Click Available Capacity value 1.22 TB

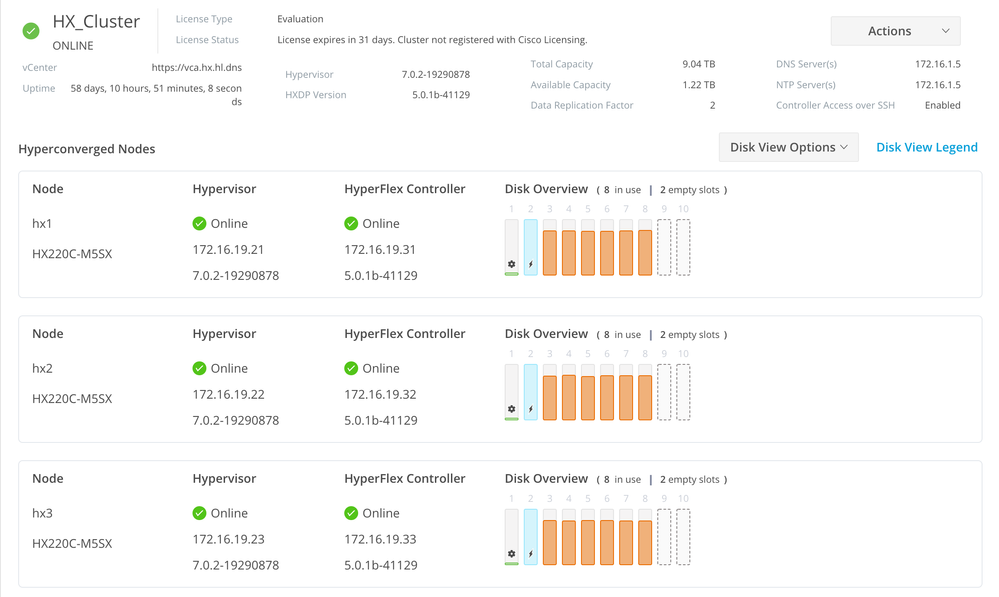point(699,85)
